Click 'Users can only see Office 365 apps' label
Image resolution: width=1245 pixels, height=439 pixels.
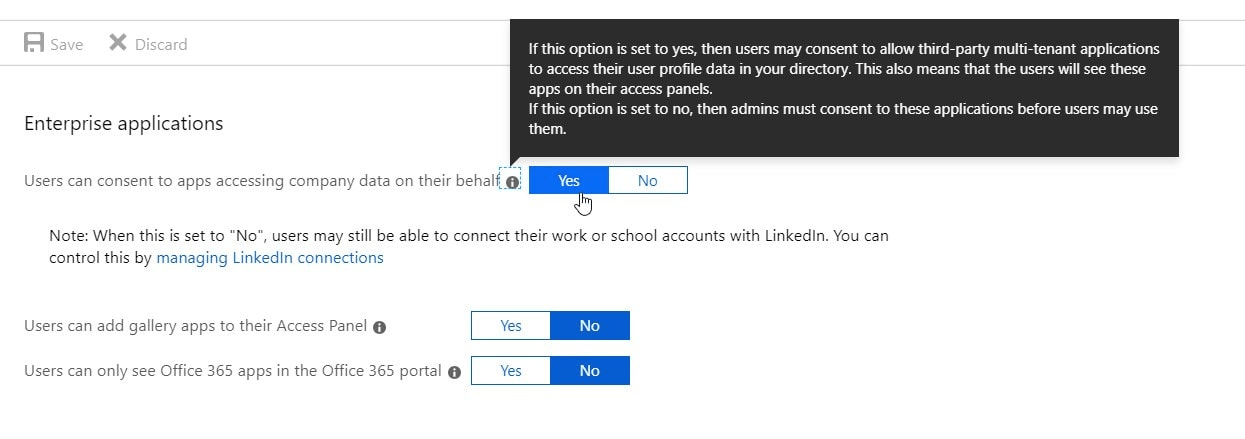pos(232,371)
